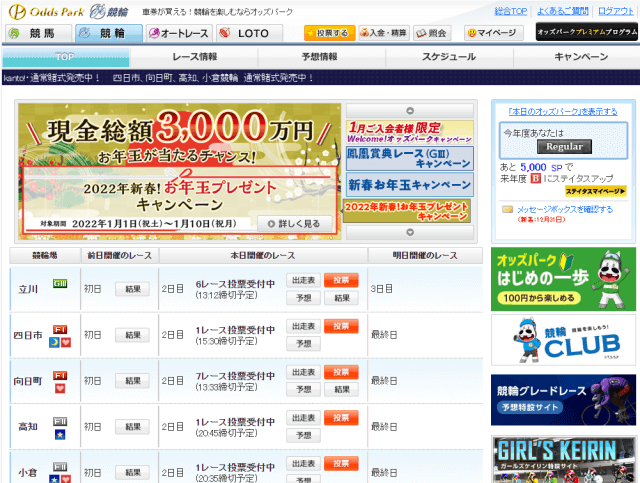The height and width of the screenshot is (483, 640).
Task: Open the オートレース tab
Action: [x=179, y=33]
